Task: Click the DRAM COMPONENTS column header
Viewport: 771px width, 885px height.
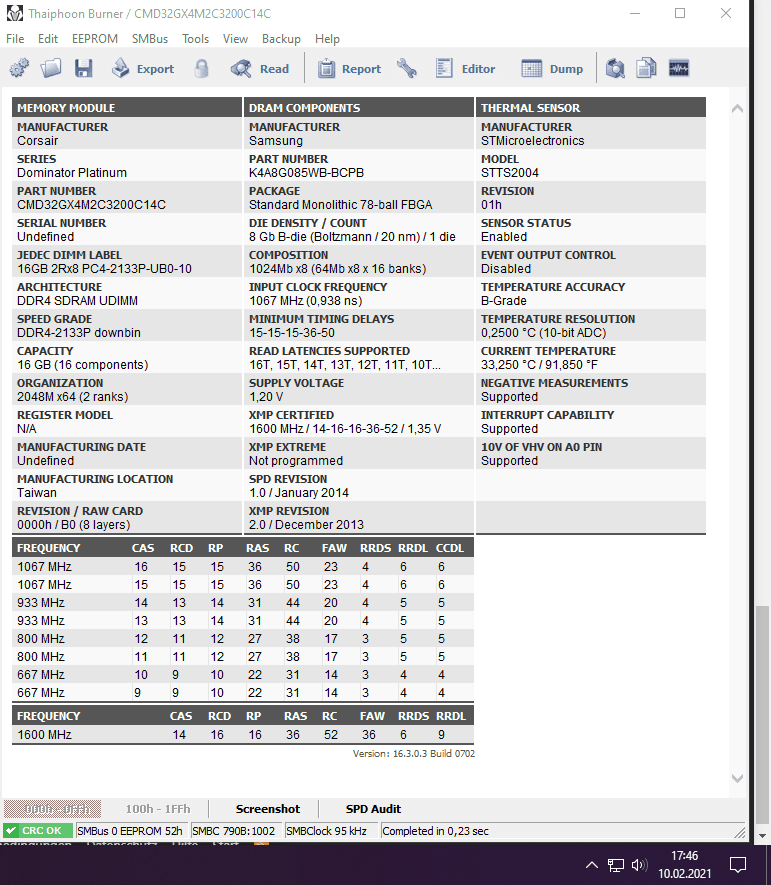Action: pos(359,108)
